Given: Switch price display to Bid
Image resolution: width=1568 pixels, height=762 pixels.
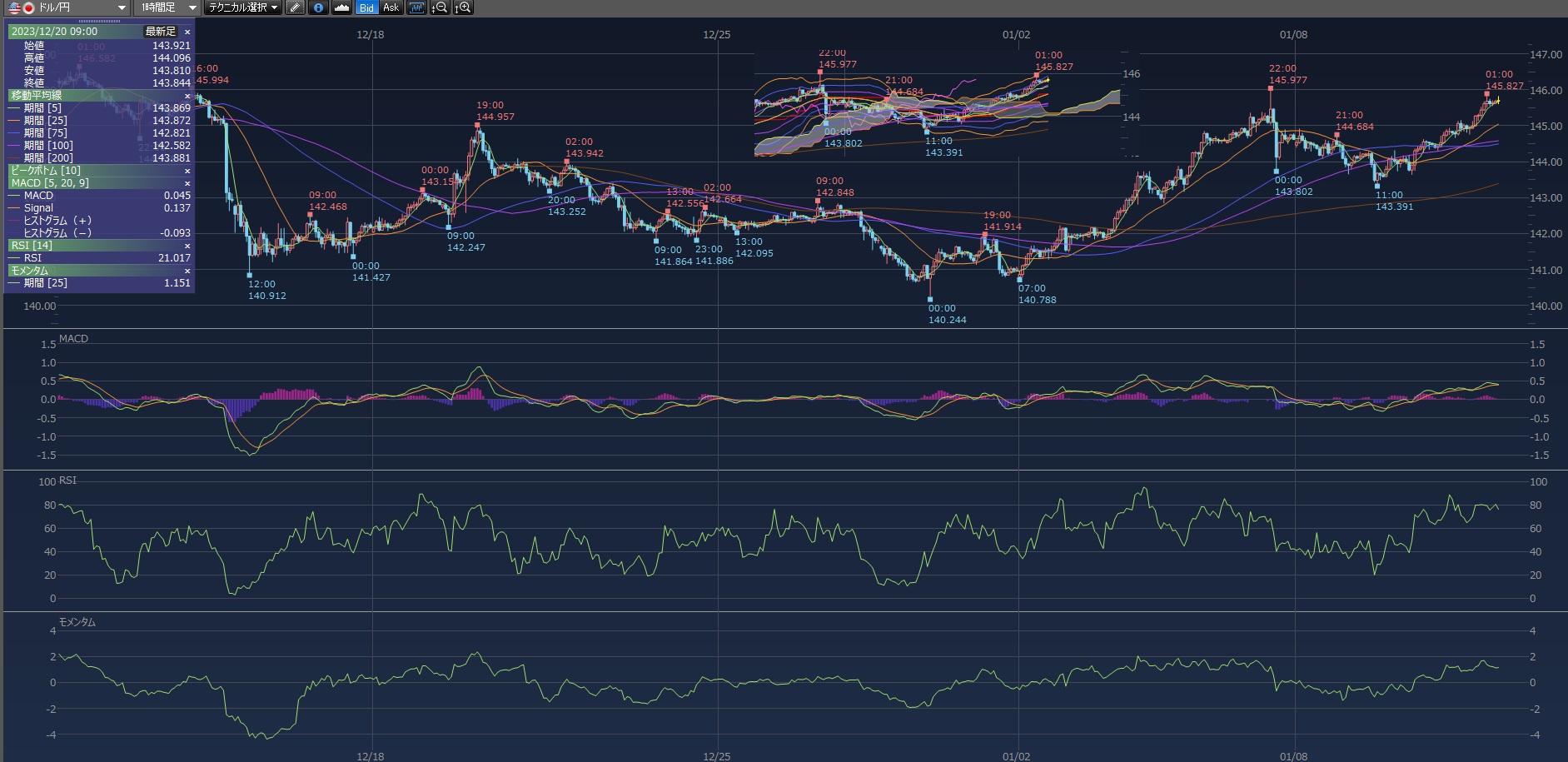Looking at the screenshot, I should click(x=366, y=7).
